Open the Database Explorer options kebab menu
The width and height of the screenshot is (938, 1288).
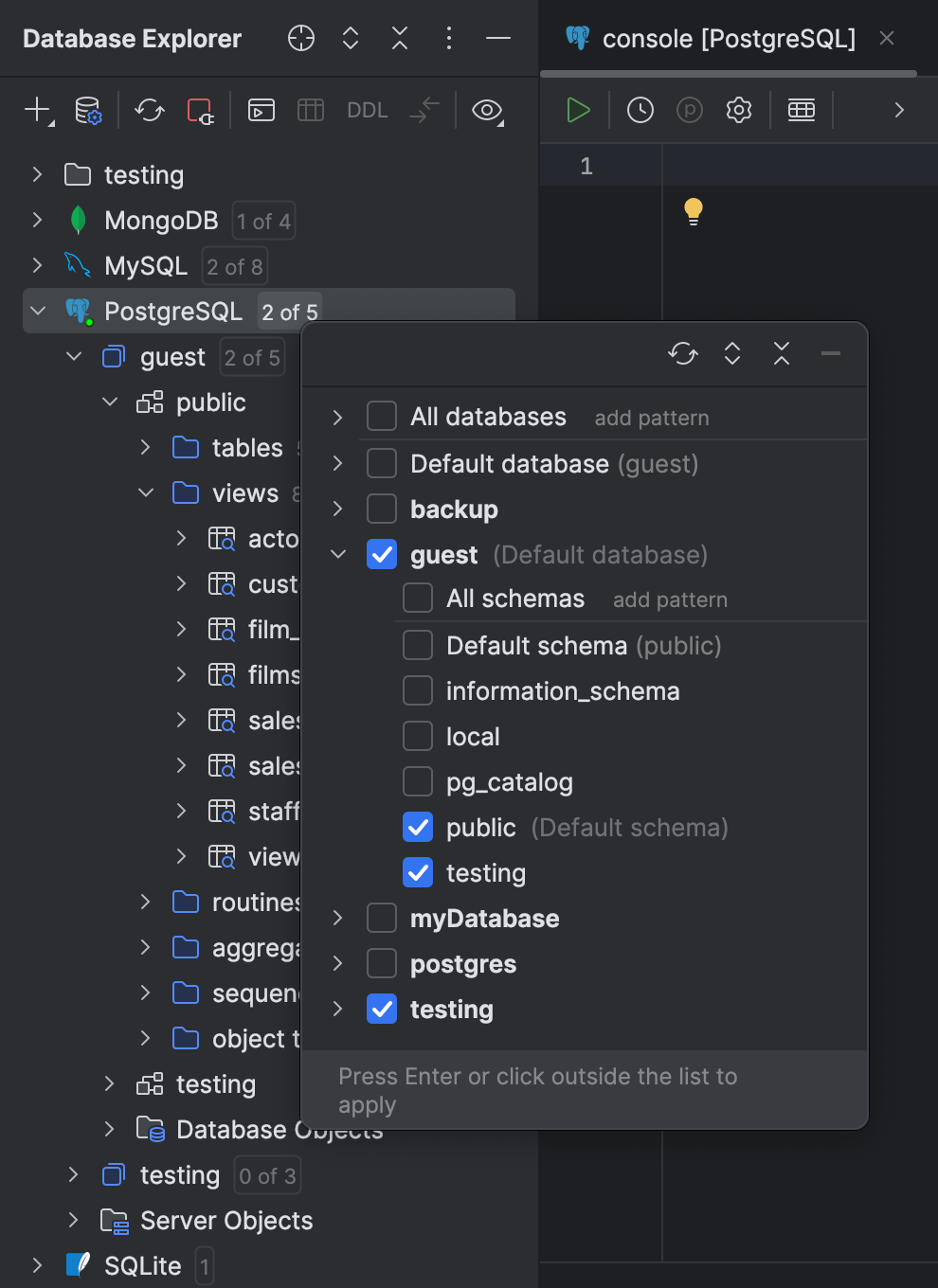tap(448, 39)
